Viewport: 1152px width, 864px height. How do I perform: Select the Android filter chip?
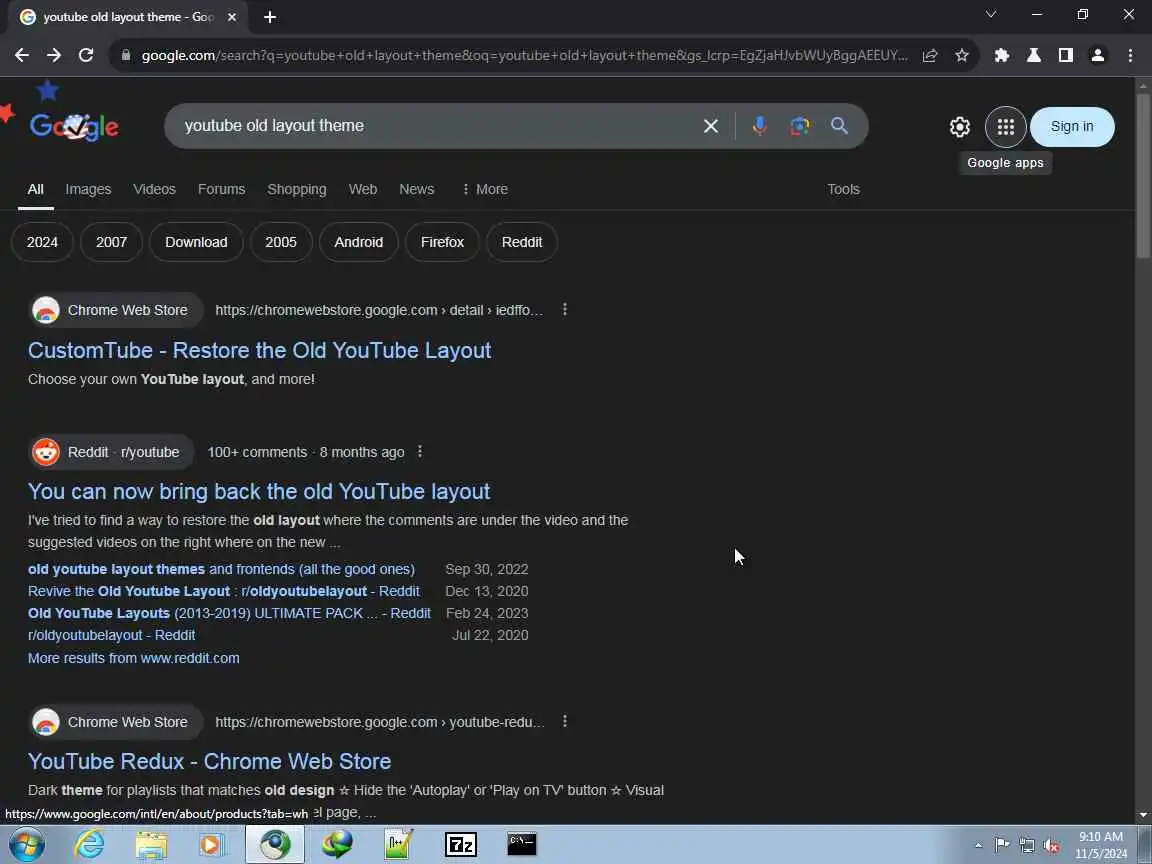click(359, 242)
